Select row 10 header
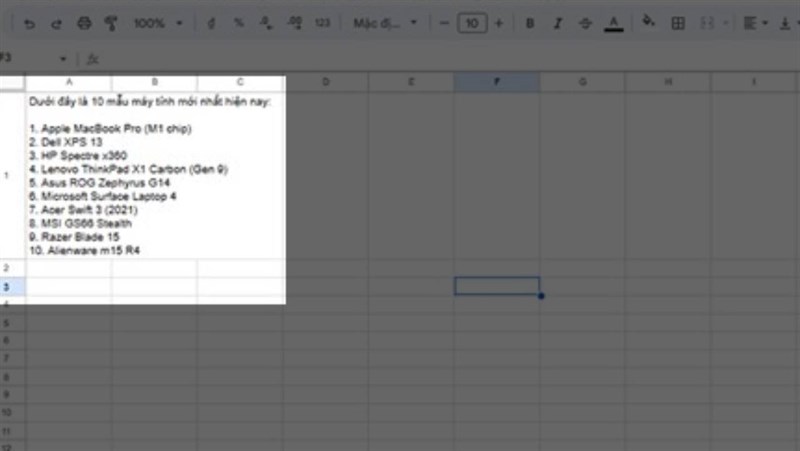Image resolution: width=800 pixels, height=451 pixels. coord(12,412)
